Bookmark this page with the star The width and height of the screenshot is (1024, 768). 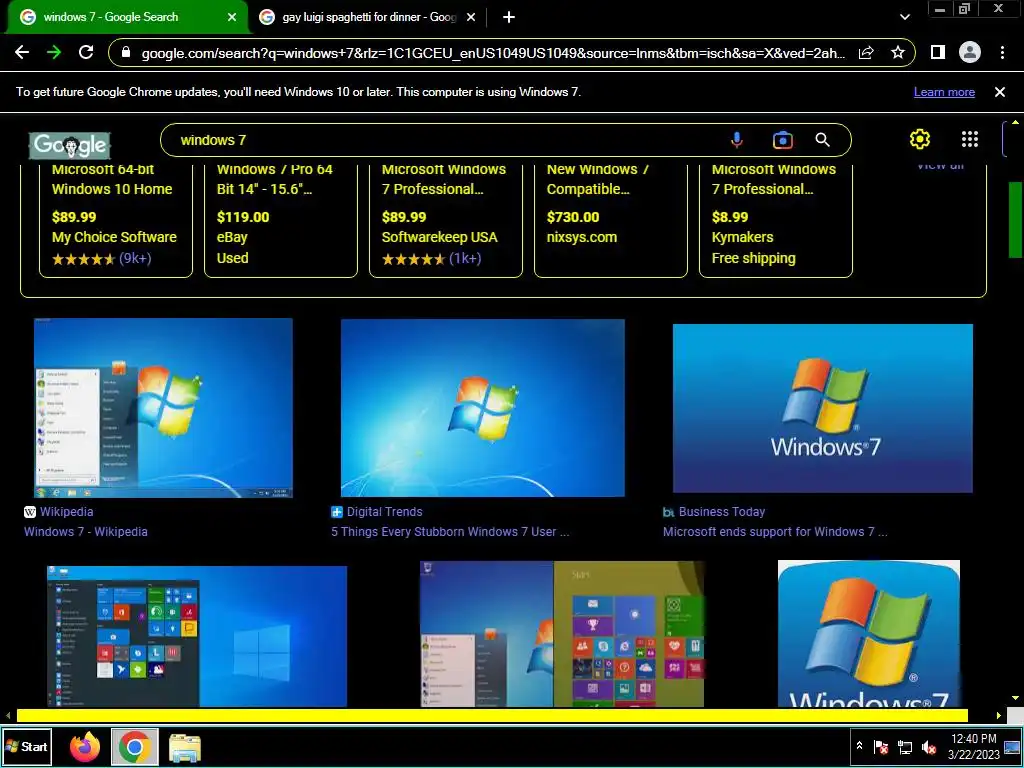(898, 52)
